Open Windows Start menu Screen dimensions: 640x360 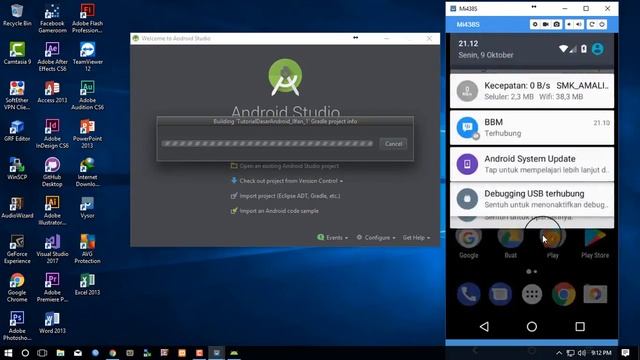[x=8, y=353]
